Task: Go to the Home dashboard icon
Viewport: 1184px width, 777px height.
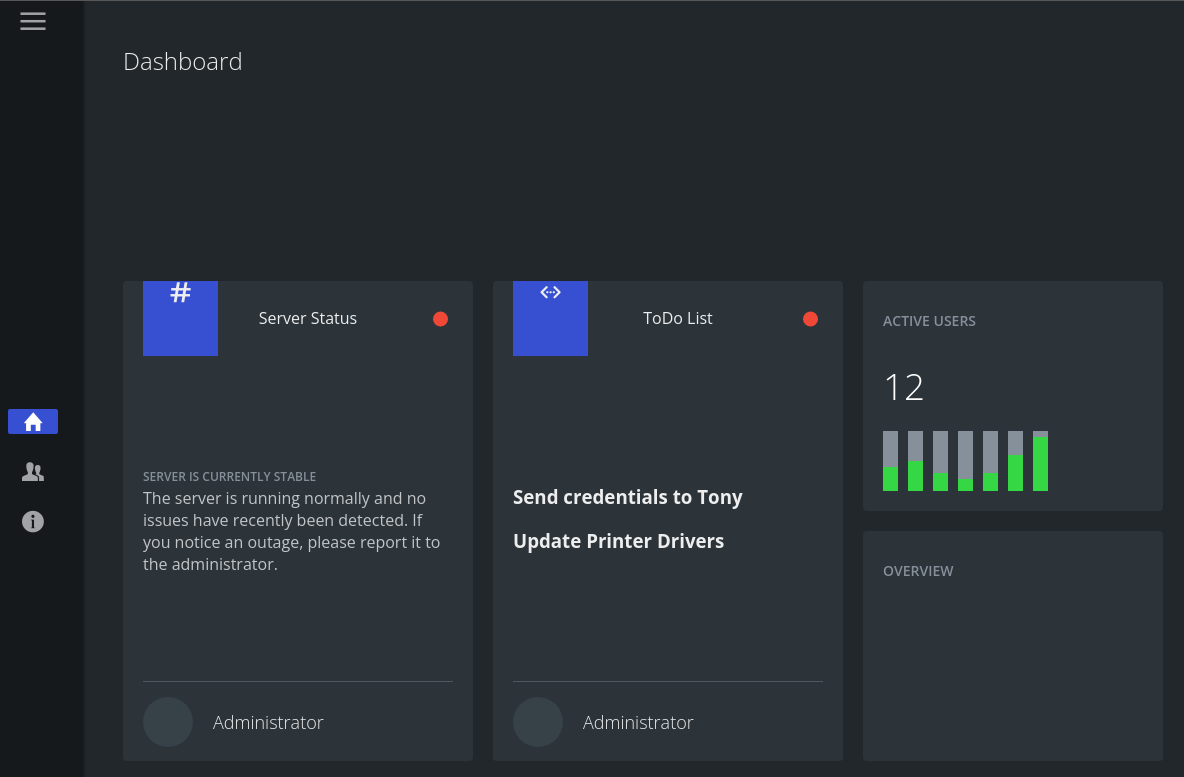Action: [33, 422]
